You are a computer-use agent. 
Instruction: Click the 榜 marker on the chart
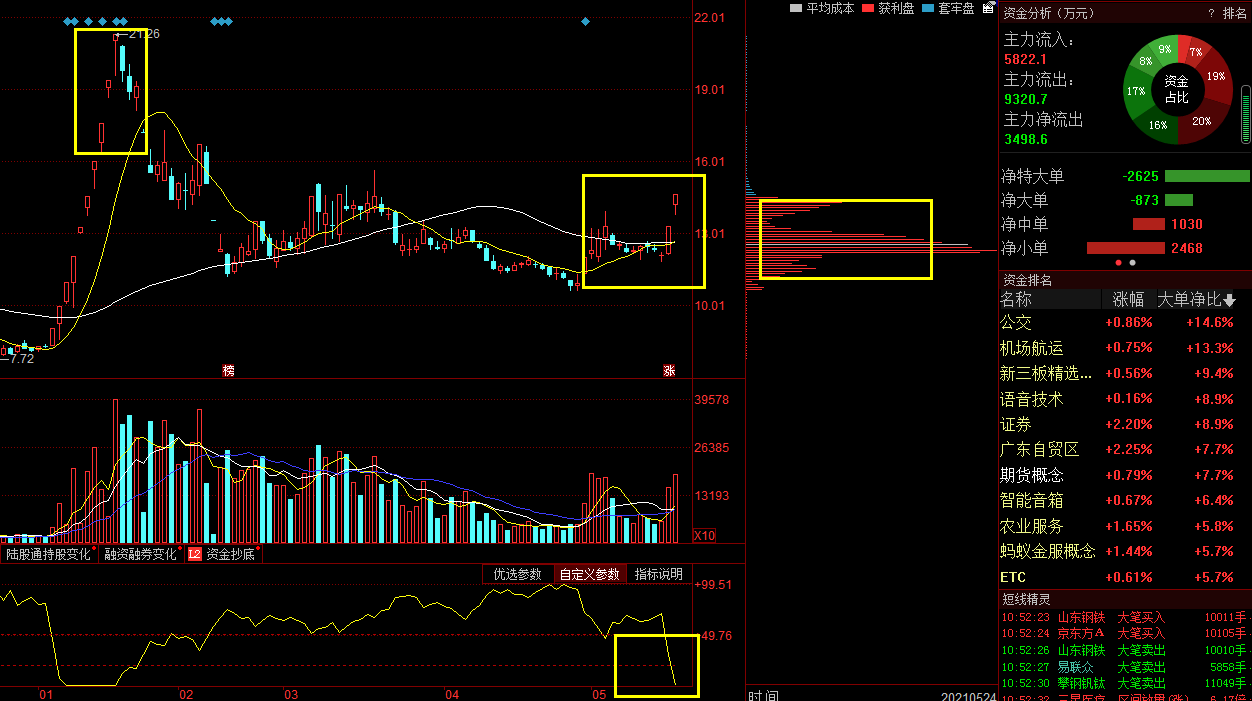click(x=228, y=371)
